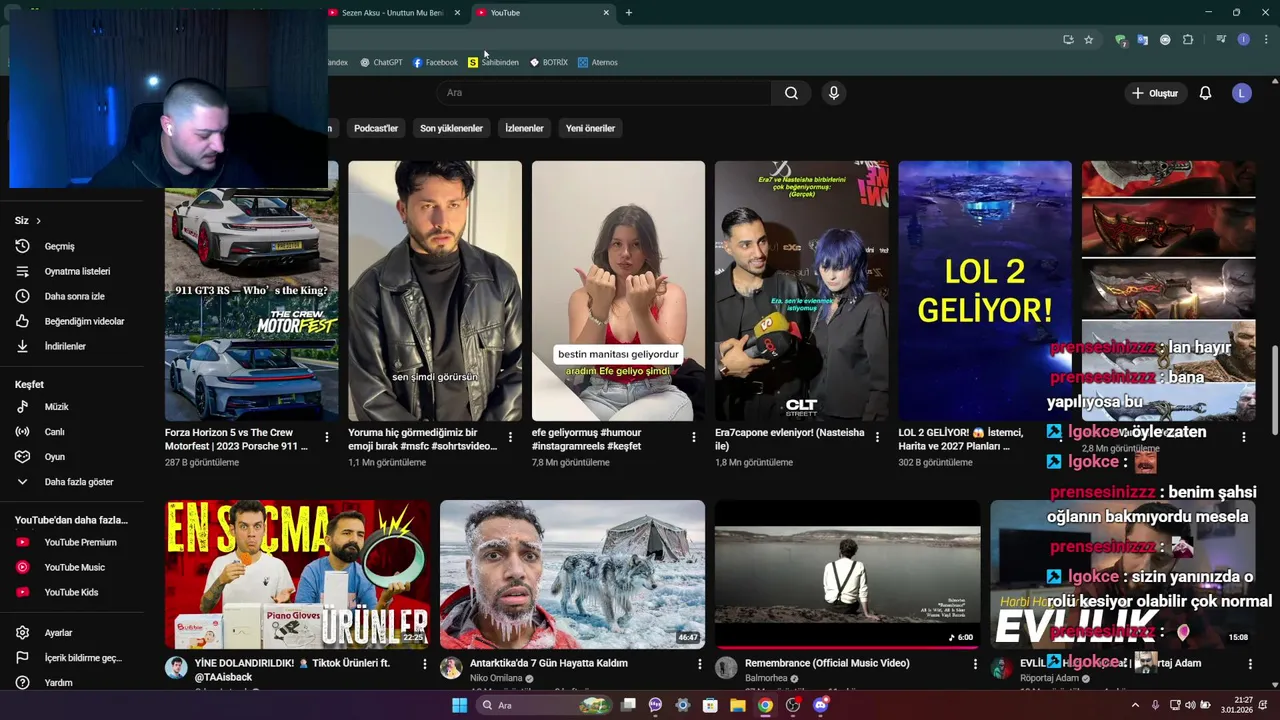The height and width of the screenshot is (720, 1280).
Task: Expand the Siz section chevron
Action: point(38,220)
